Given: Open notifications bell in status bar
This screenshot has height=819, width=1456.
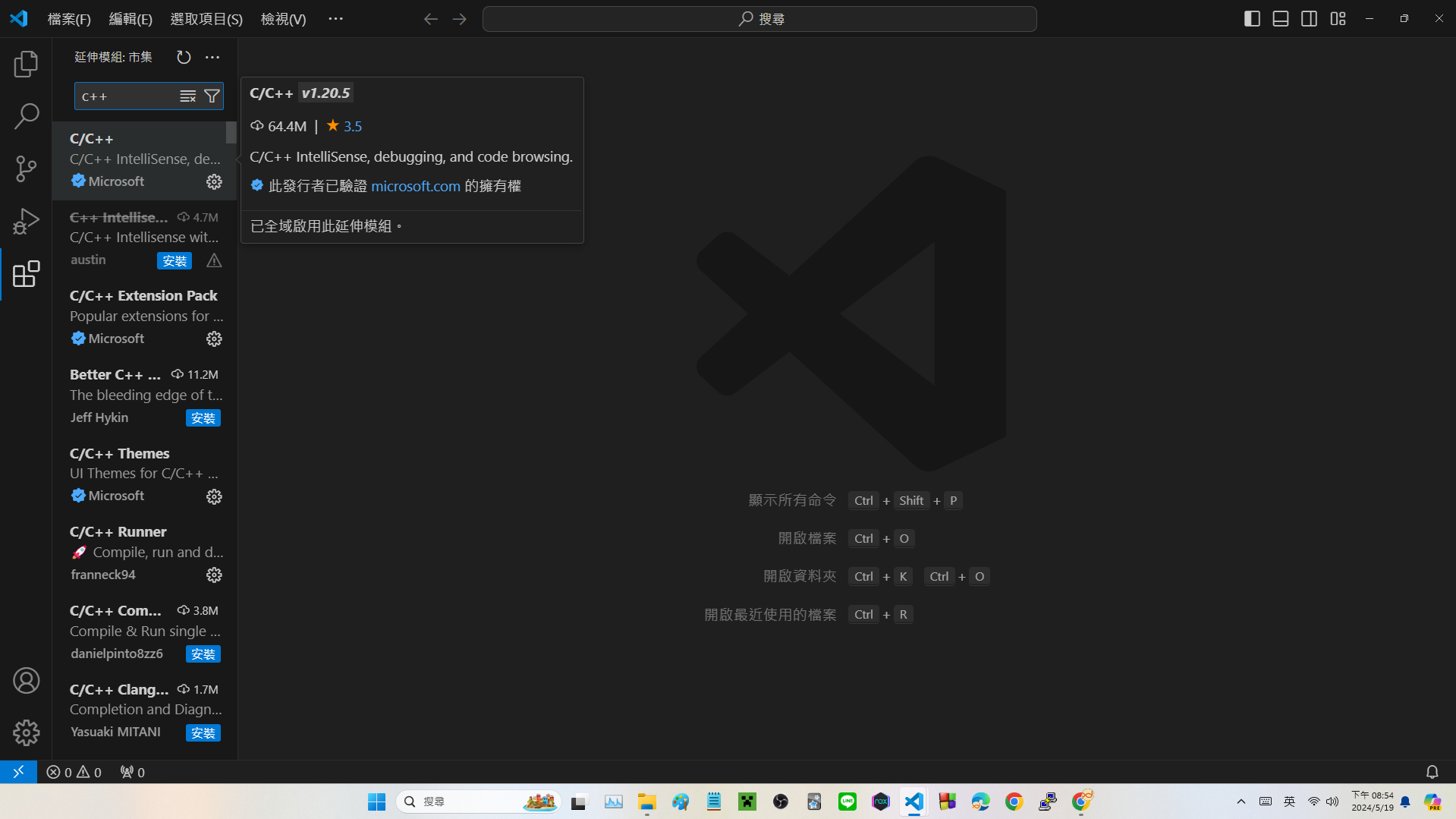Looking at the screenshot, I should 1432,772.
